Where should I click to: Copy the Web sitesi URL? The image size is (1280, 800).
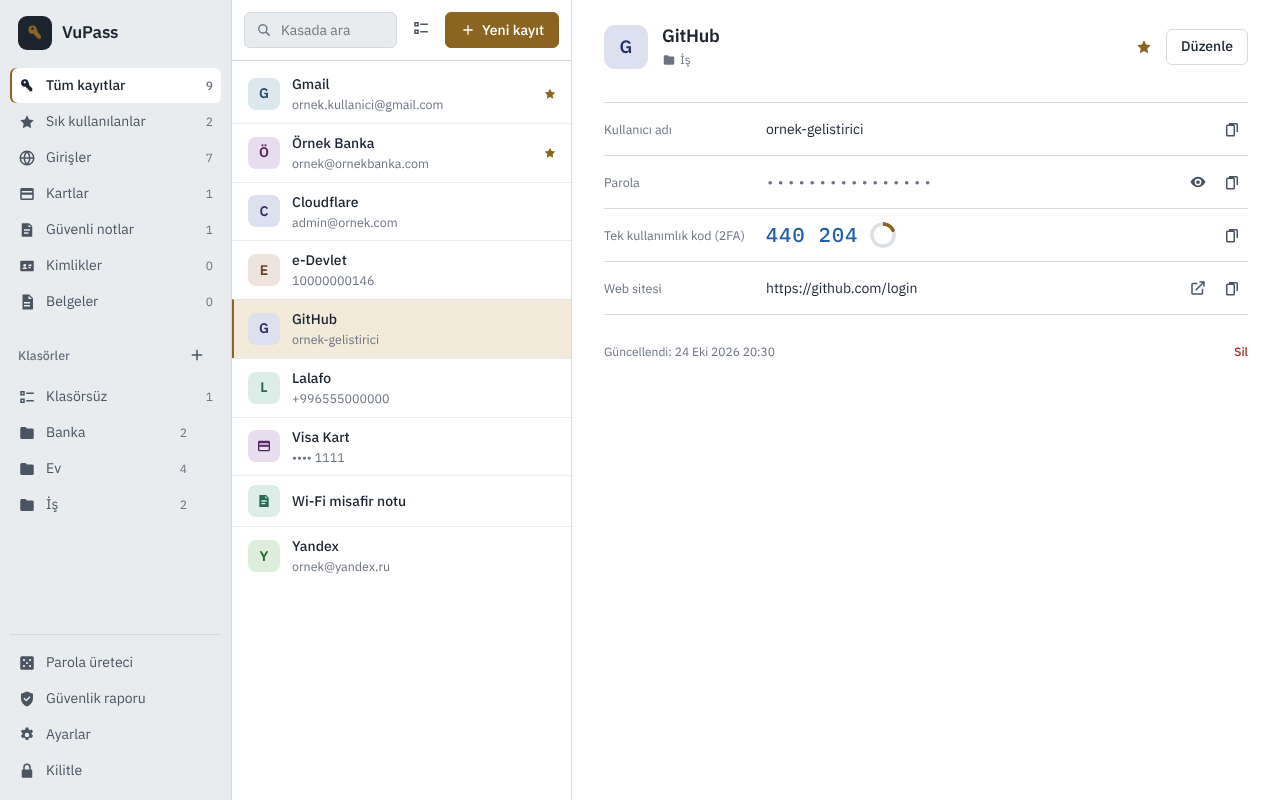[x=1232, y=288]
